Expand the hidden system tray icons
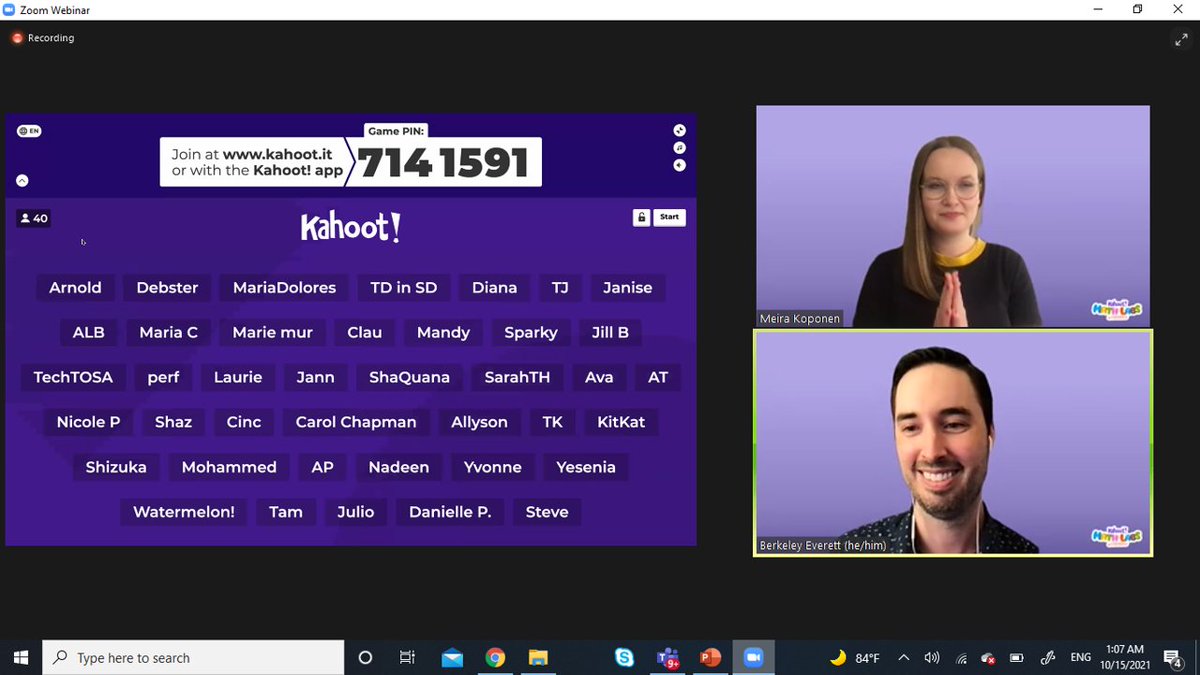 click(x=904, y=657)
